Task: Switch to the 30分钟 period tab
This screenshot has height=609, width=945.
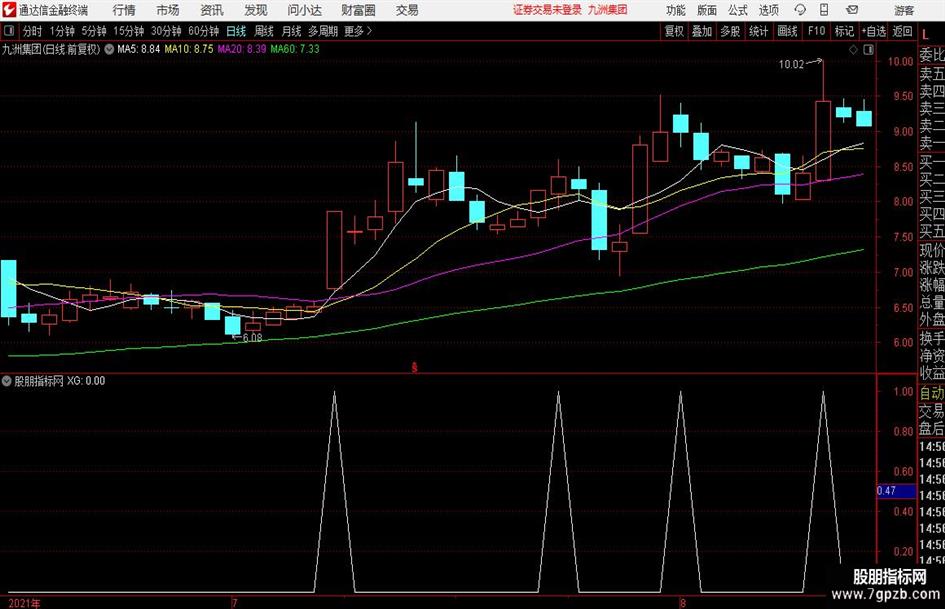Action: click(x=166, y=31)
